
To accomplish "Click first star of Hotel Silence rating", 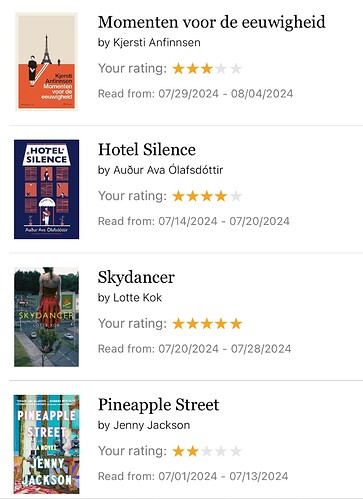I will (x=178, y=196).
